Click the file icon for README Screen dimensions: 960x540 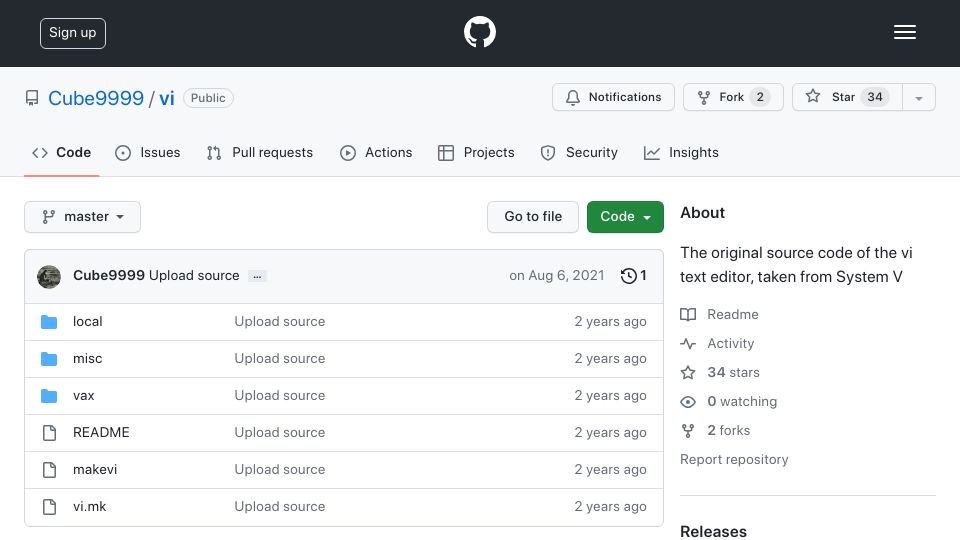coord(50,433)
